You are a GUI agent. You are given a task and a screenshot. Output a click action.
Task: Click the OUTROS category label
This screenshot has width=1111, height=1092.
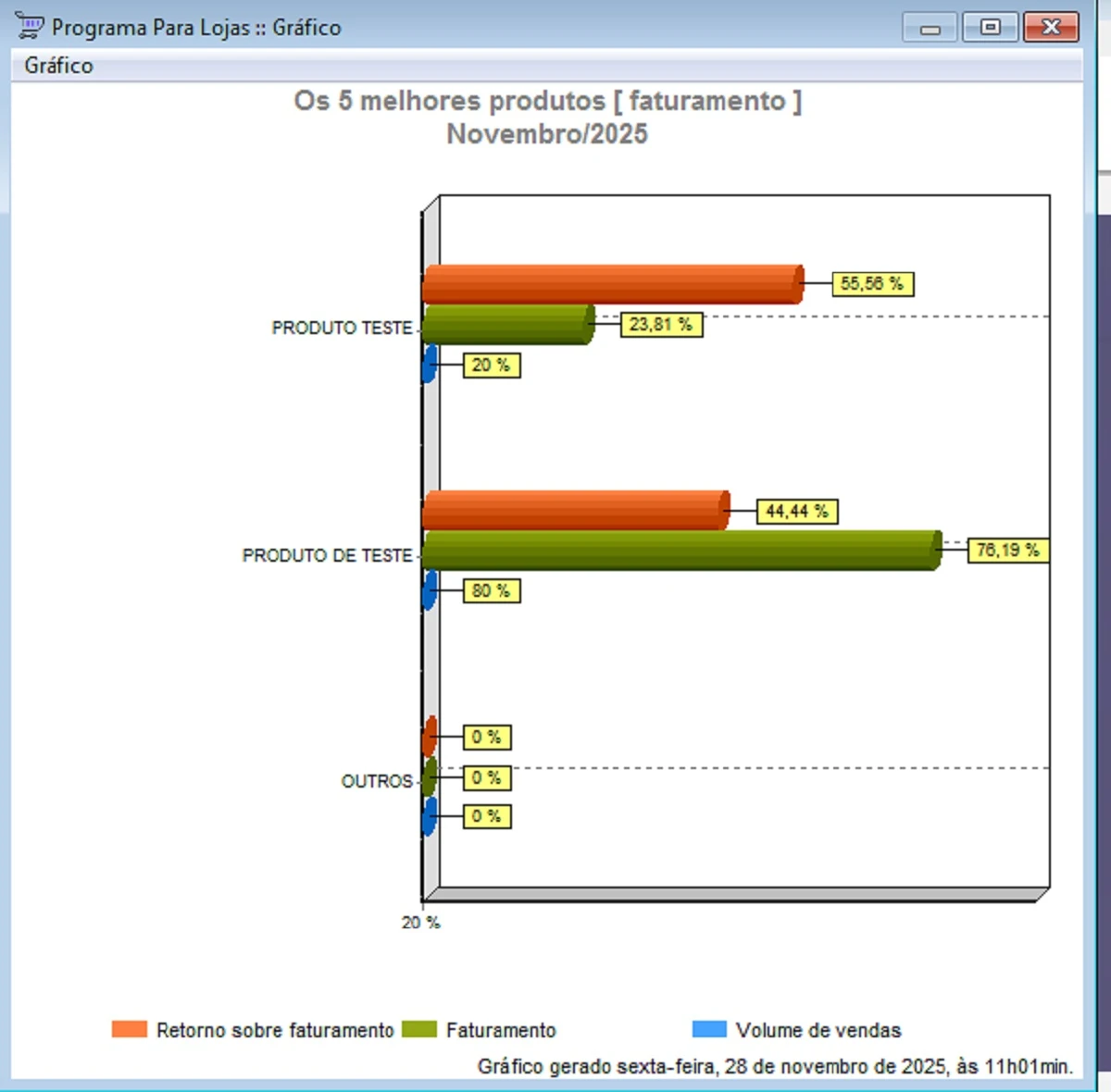[x=376, y=782]
